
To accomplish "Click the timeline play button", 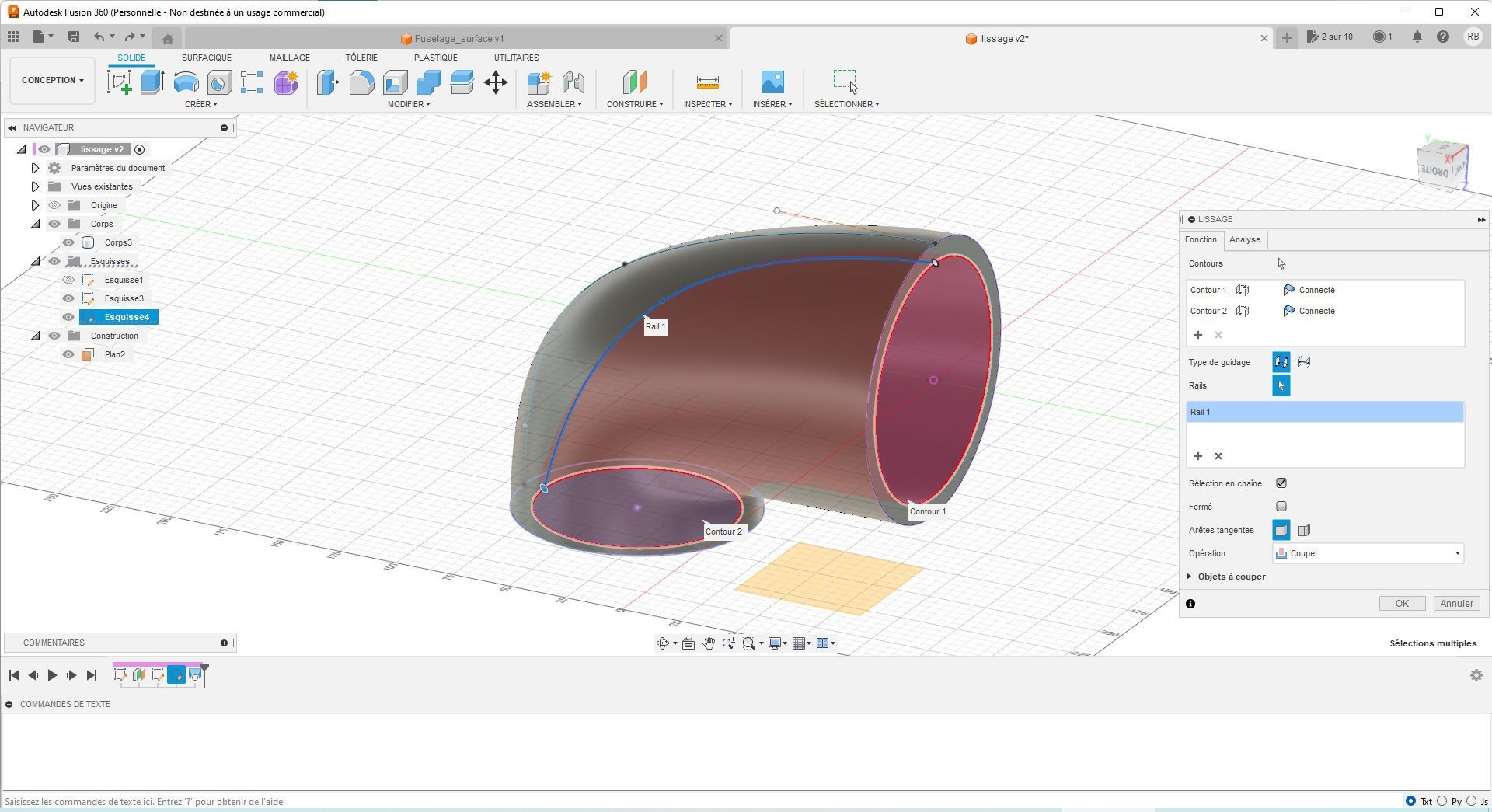I will coord(52,675).
